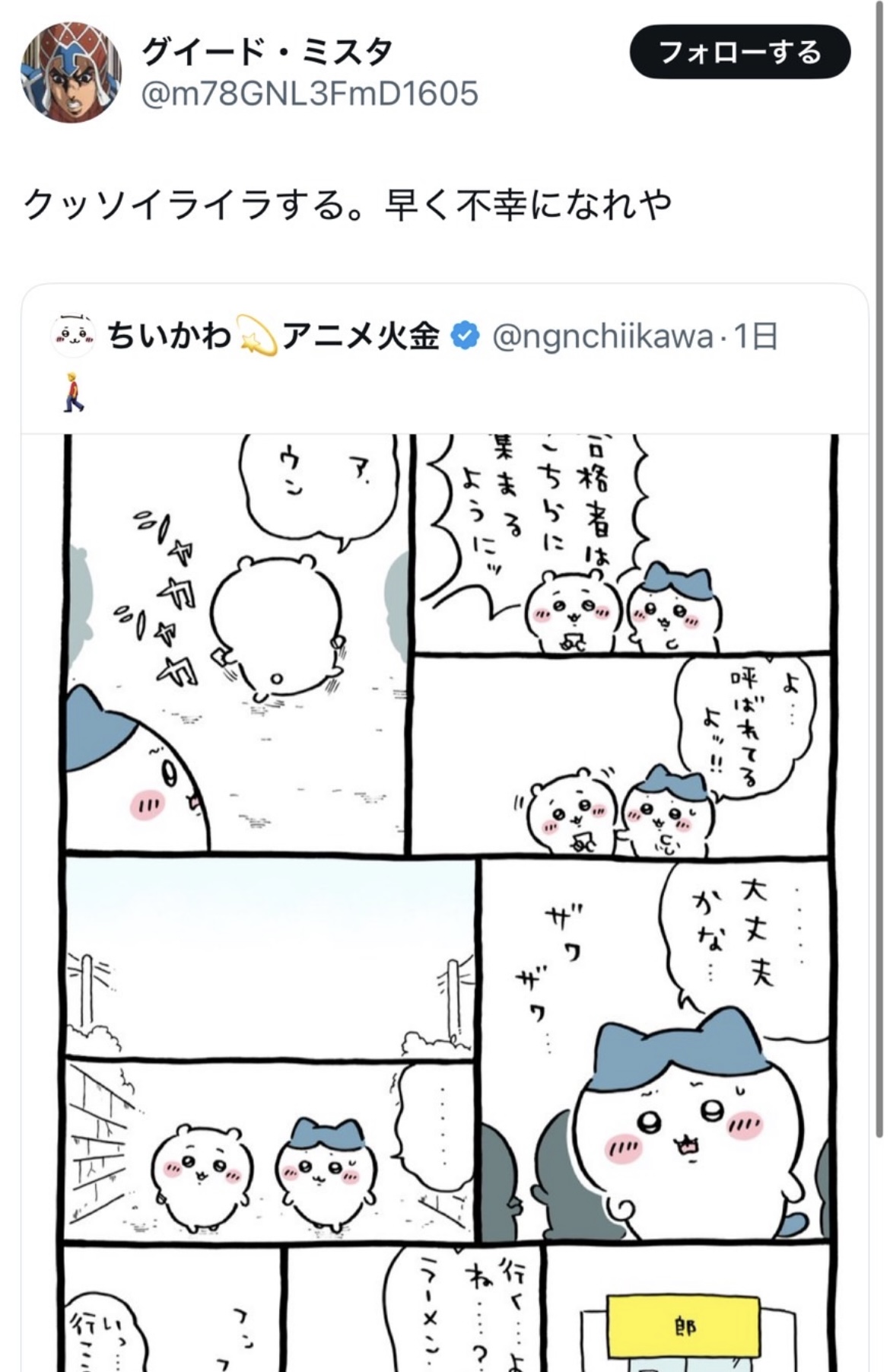Screen dimensions: 890x1372
Task: Open the ちいかわ quoted account avatar icon
Action: click(73, 335)
